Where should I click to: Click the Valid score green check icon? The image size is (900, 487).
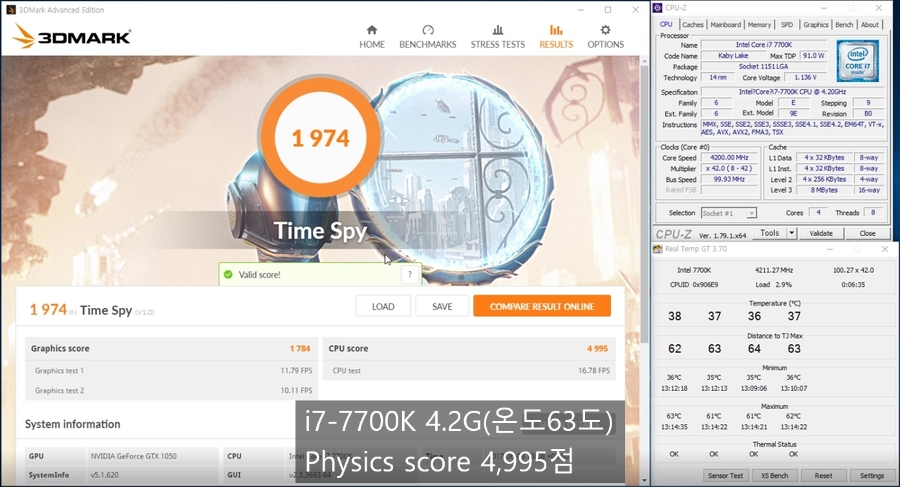pos(228,275)
